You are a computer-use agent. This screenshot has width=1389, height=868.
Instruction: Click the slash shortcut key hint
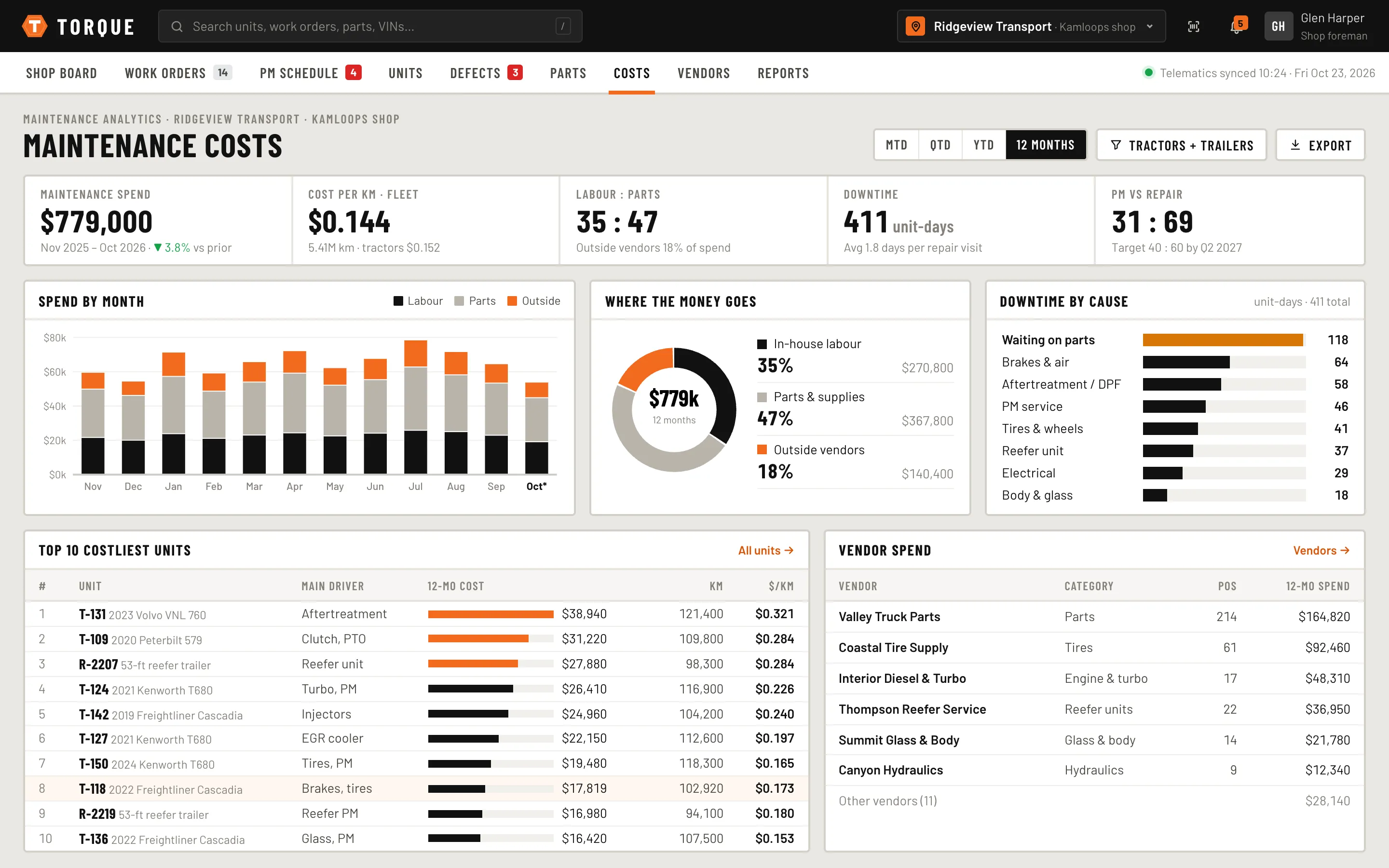click(563, 27)
